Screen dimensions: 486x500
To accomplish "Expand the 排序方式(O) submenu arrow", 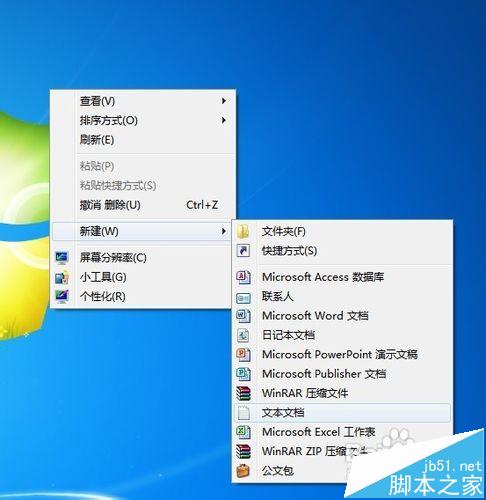I will (224, 120).
